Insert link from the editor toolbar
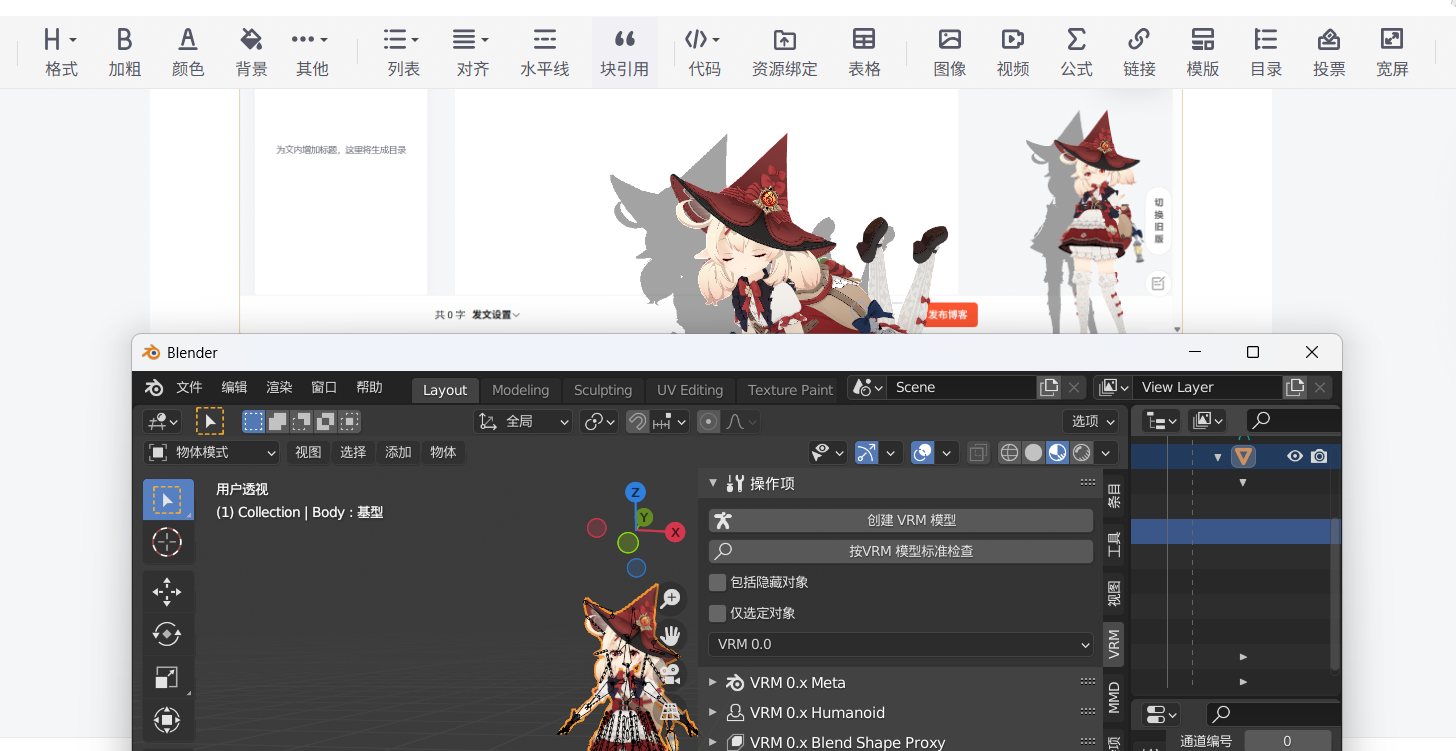The width and height of the screenshot is (1456, 751). (1139, 52)
